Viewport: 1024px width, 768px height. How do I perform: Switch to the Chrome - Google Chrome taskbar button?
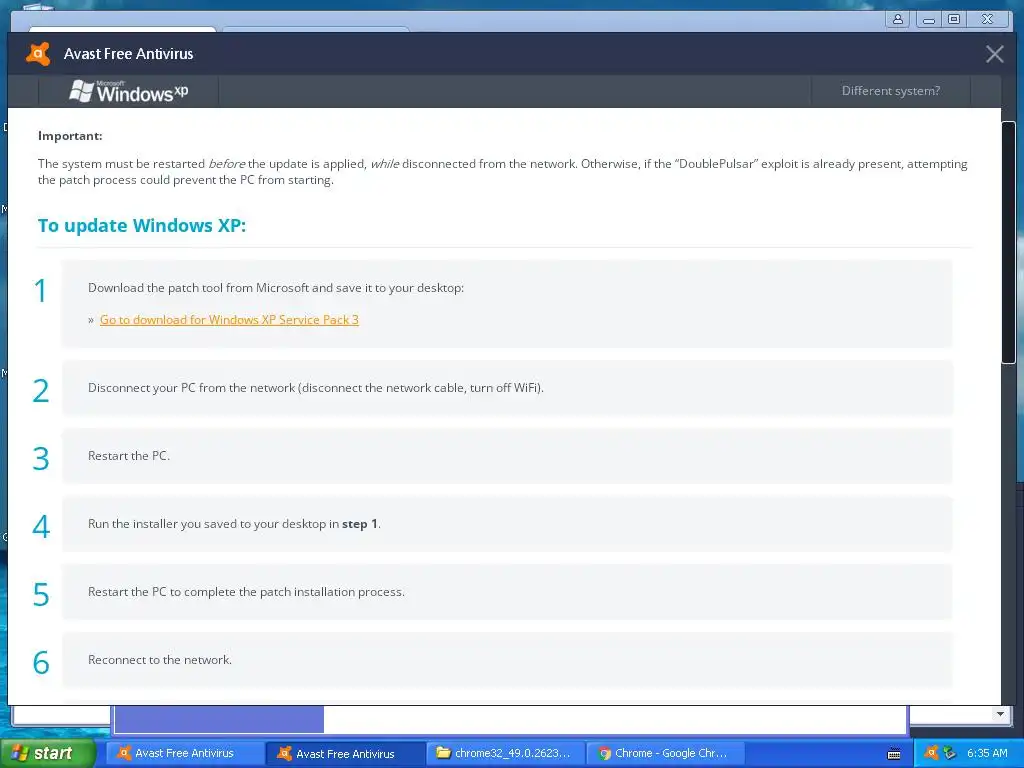tap(666, 753)
